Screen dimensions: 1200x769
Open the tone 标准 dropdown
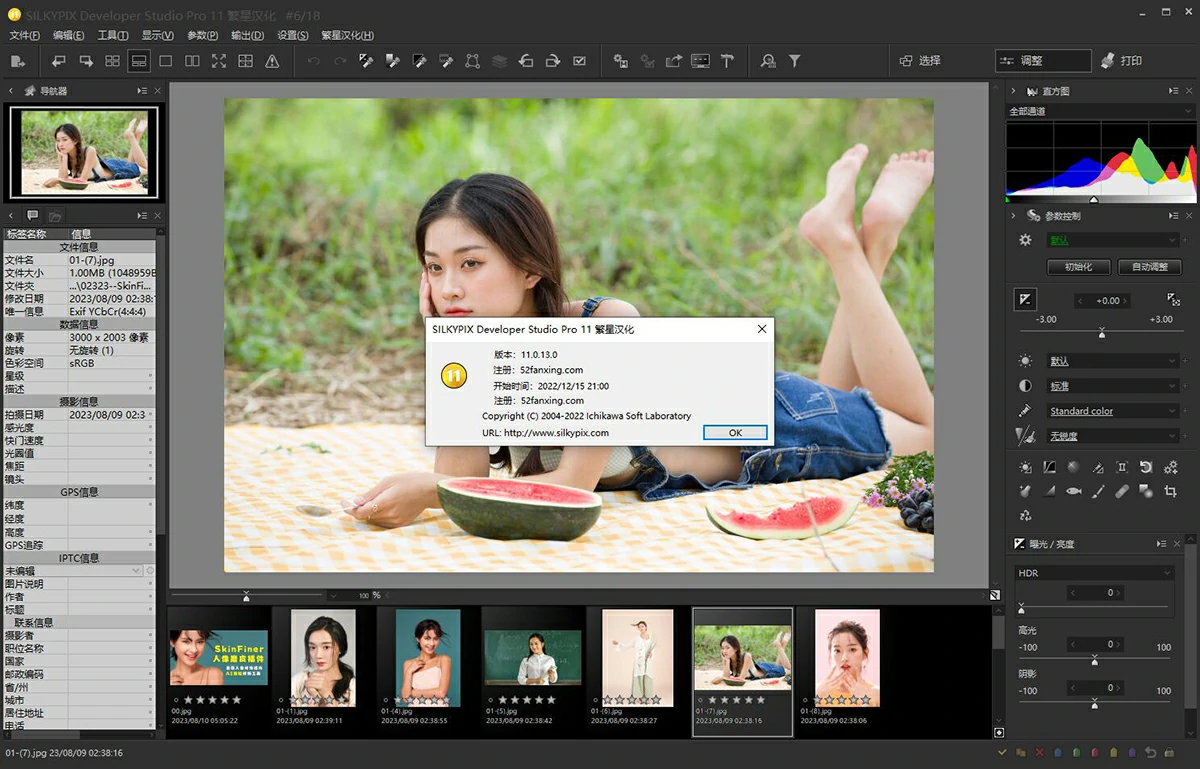click(1113, 386)
